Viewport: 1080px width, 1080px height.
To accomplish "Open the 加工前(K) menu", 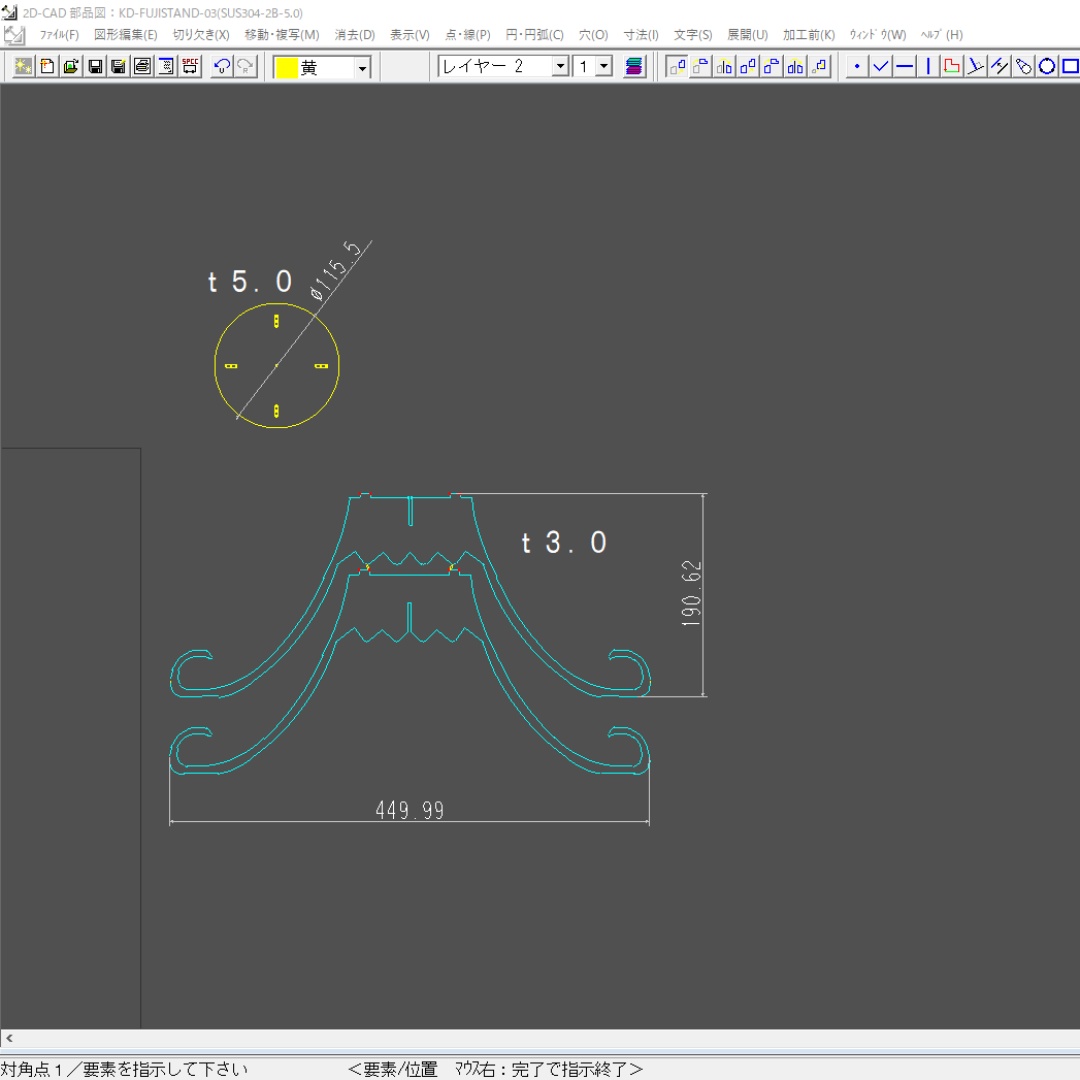I will coord(809,34).
